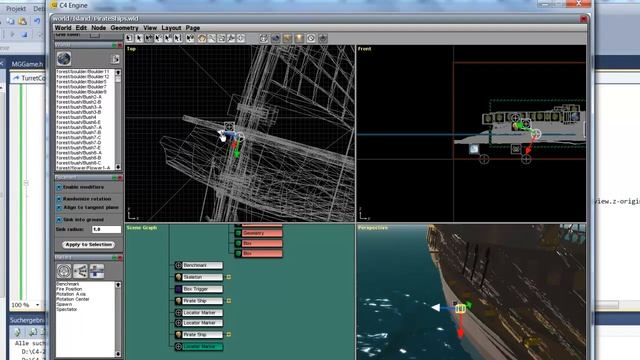Close the placement panel with its red button
The width and height of the screenshot is (640, 360).
pos(120,178)
